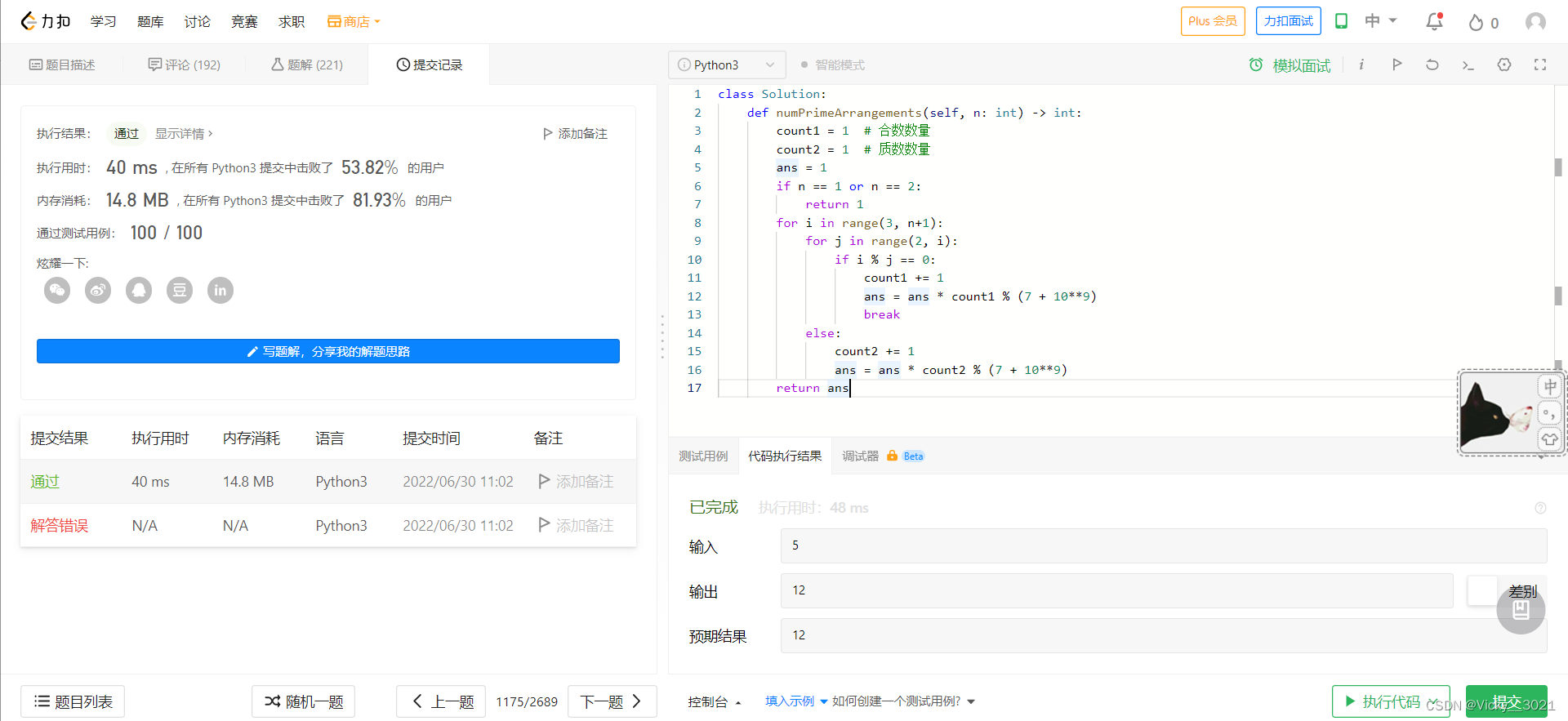
Task: Go to 下一题 next problem
Action: point(612,701)
